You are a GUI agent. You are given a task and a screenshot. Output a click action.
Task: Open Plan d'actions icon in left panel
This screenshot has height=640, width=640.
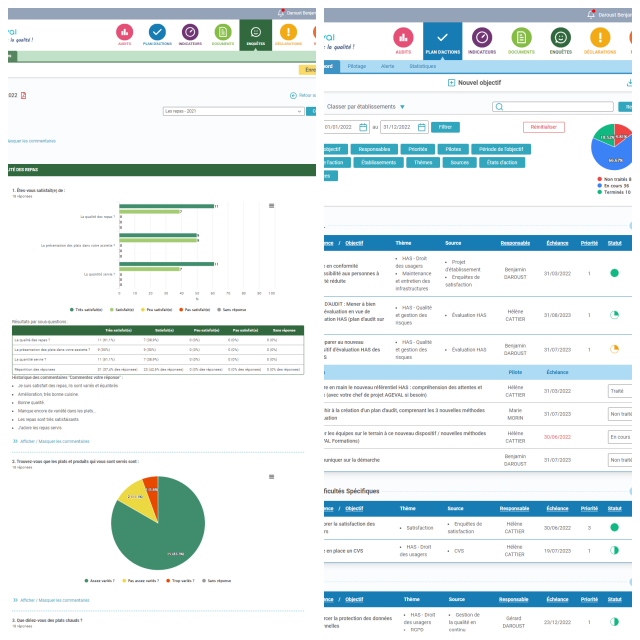pos(157,32)
